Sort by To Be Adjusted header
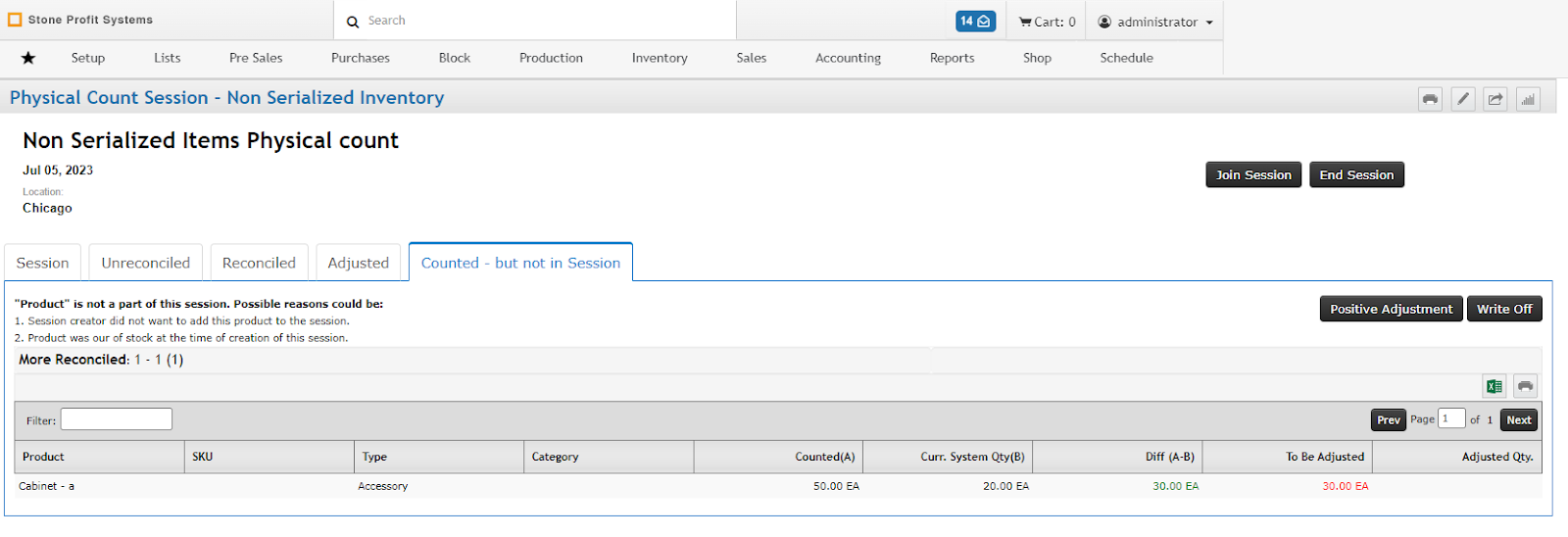 [1287, 457]
